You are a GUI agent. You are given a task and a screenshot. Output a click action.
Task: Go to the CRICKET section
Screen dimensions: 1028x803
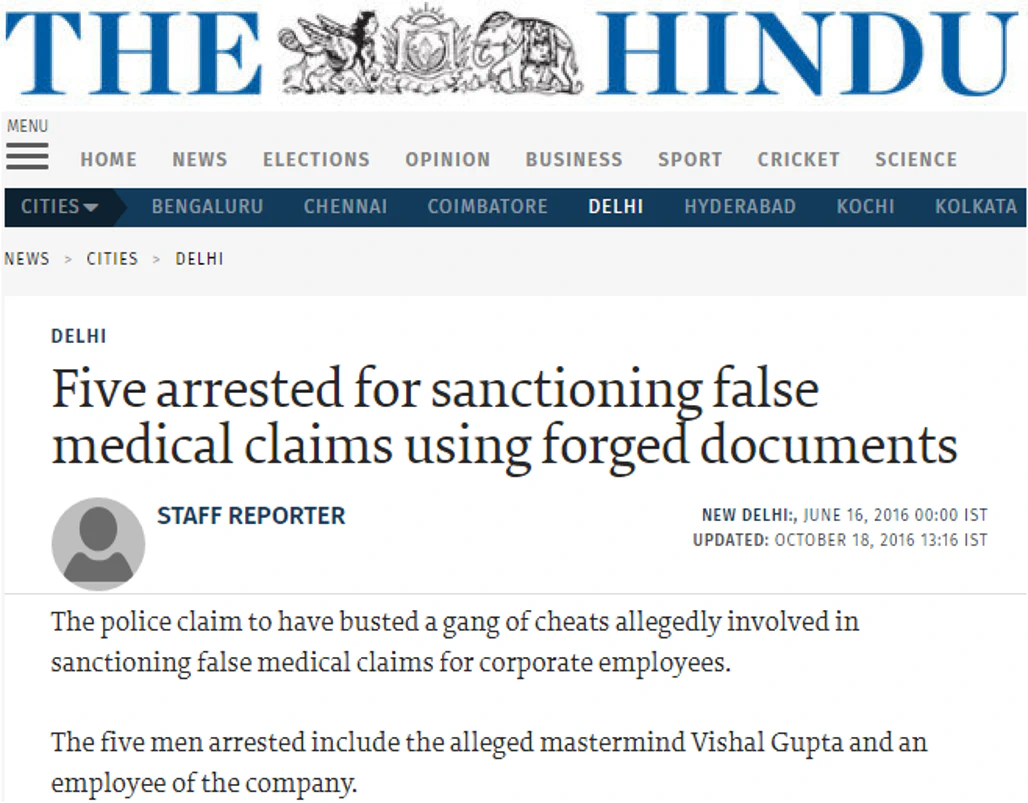point(798,158)
